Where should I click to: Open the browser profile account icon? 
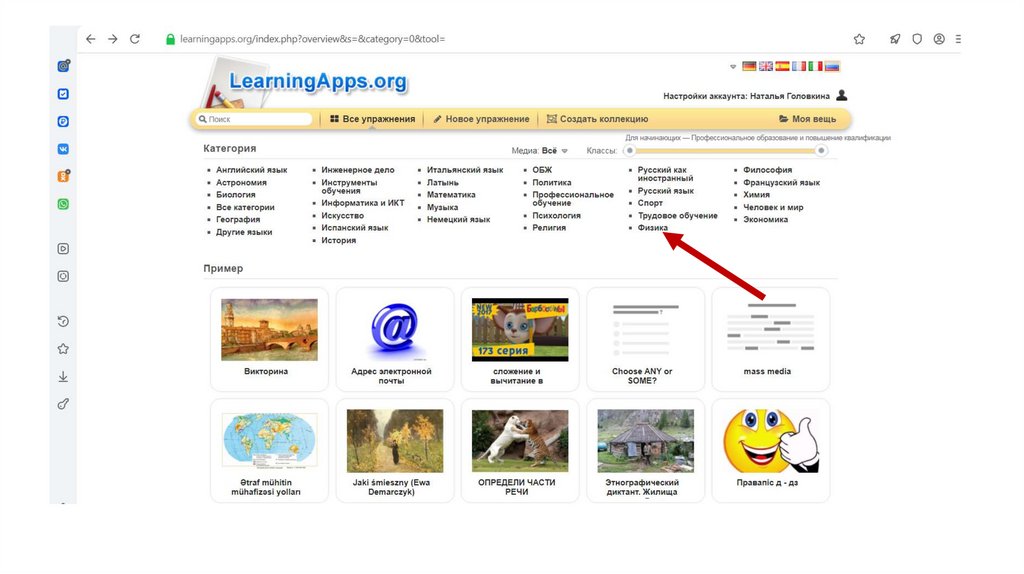click(939, 39)
